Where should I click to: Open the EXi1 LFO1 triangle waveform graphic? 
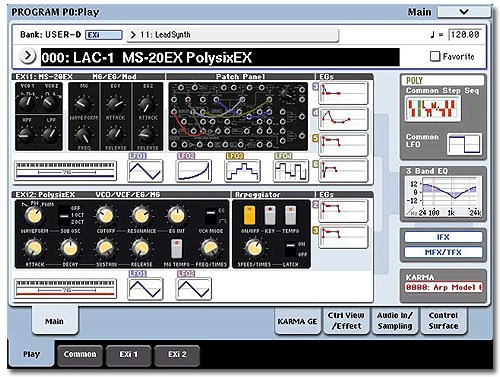point(145,171)
